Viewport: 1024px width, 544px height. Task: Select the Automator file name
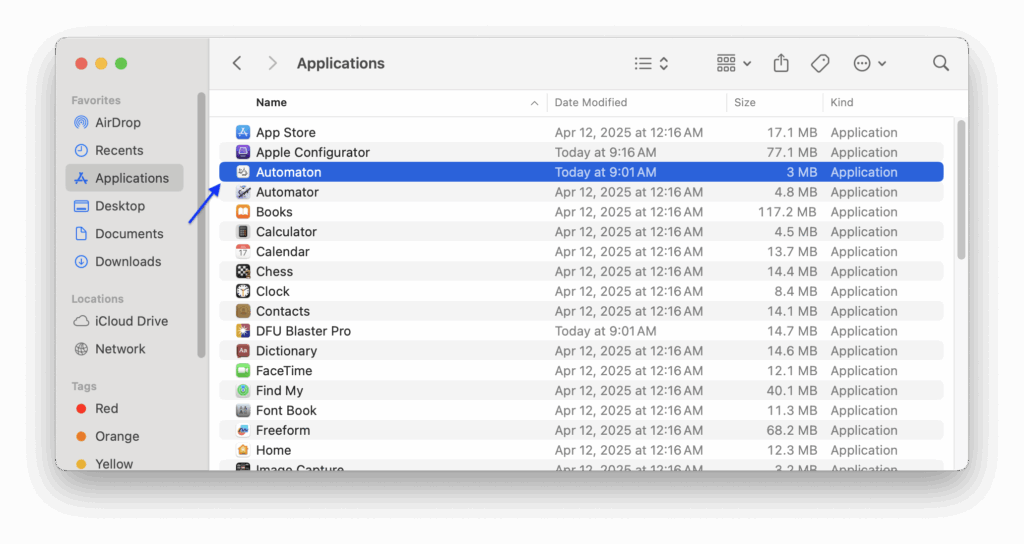[x=287, y=192]
